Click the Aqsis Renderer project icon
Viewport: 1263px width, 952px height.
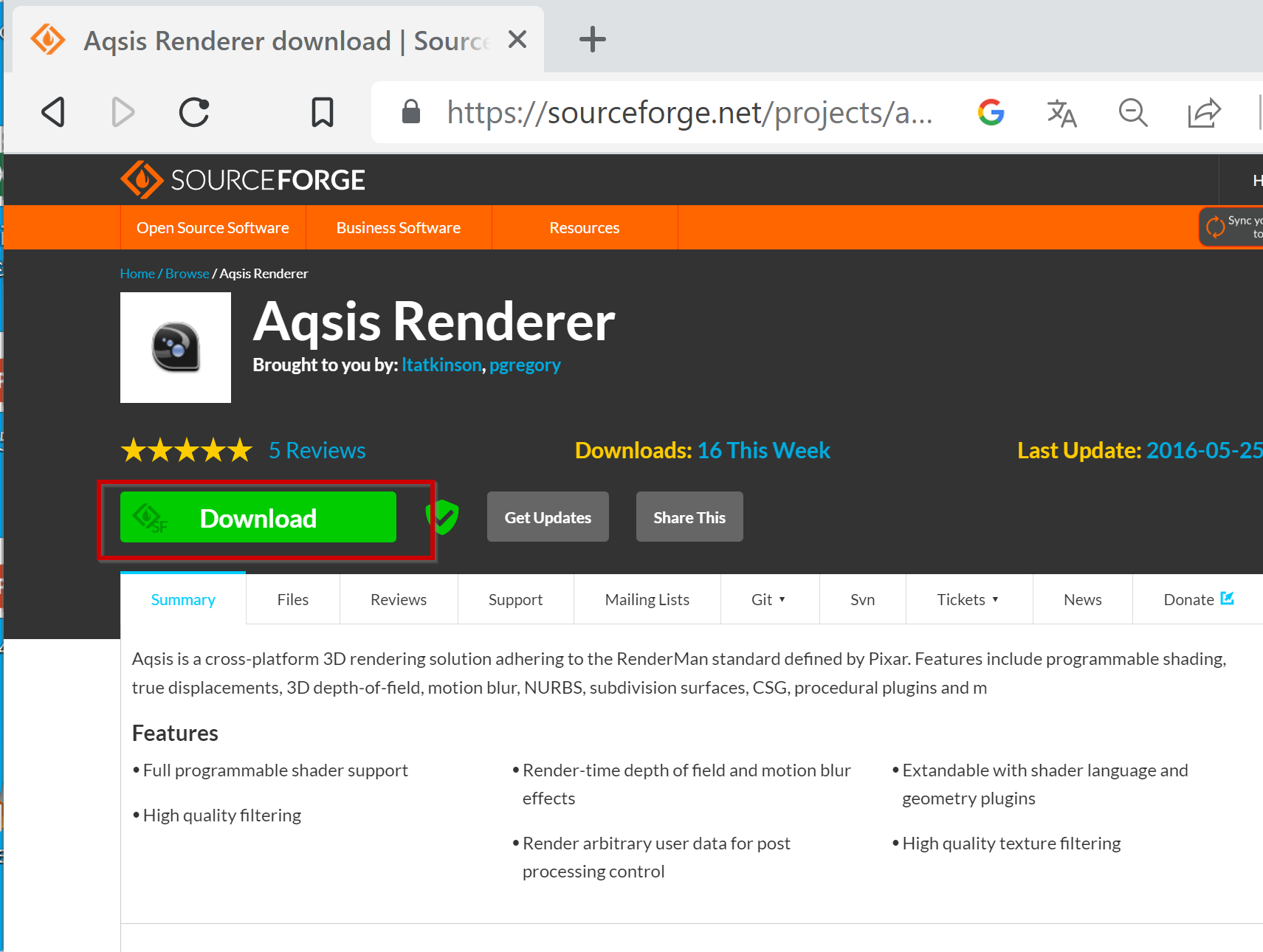(176, 348)
